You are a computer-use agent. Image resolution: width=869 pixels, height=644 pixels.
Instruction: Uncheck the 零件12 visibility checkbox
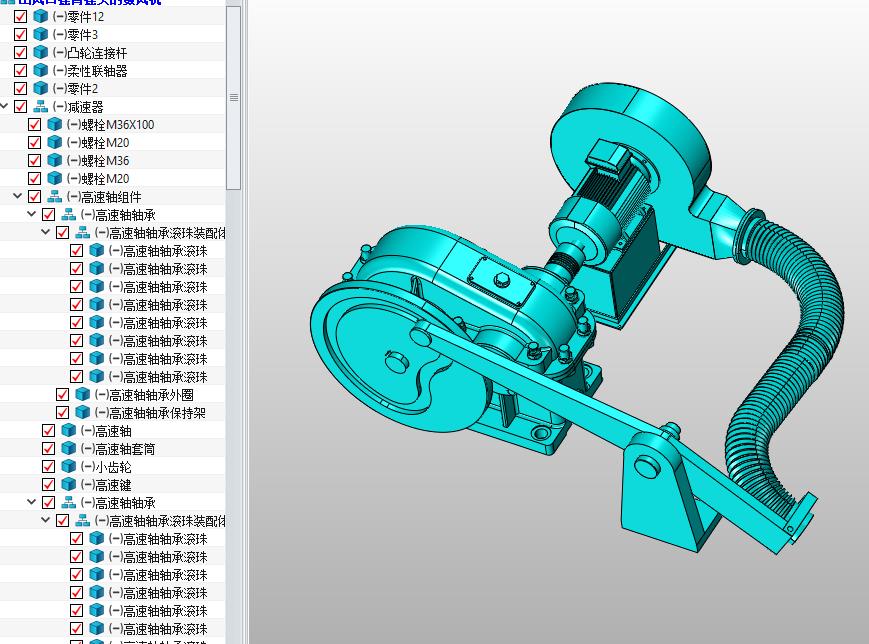(x=21, y=17)
